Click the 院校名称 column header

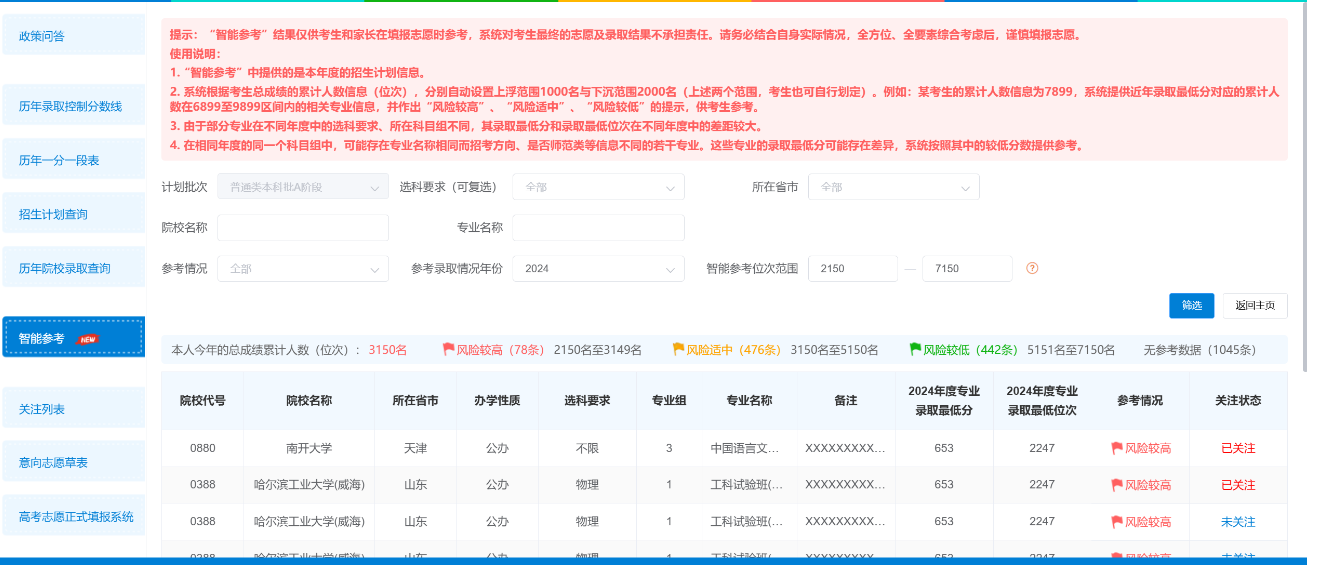pos(309,400)
